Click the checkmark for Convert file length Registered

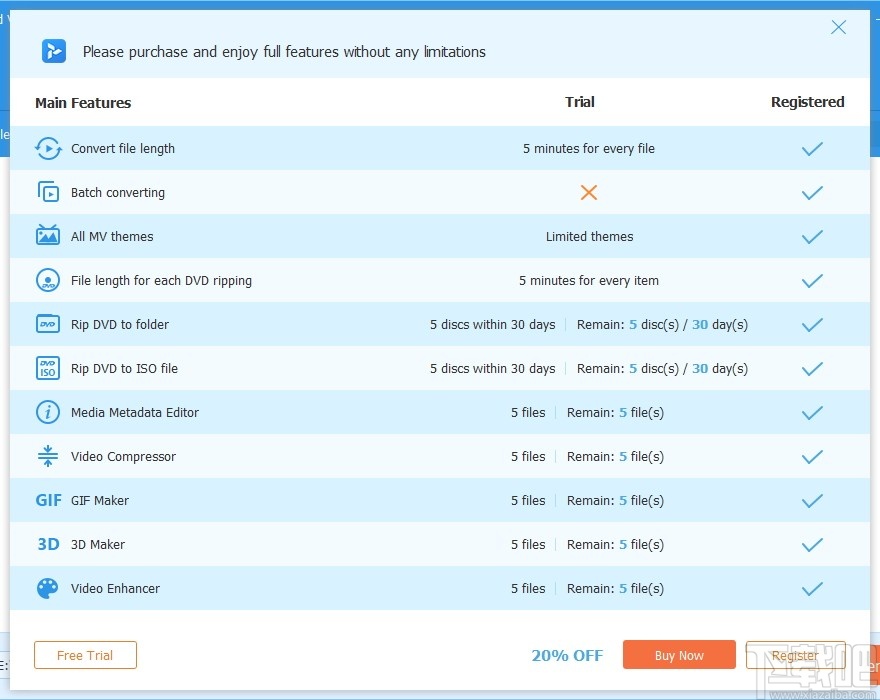(x=811, y=148)
